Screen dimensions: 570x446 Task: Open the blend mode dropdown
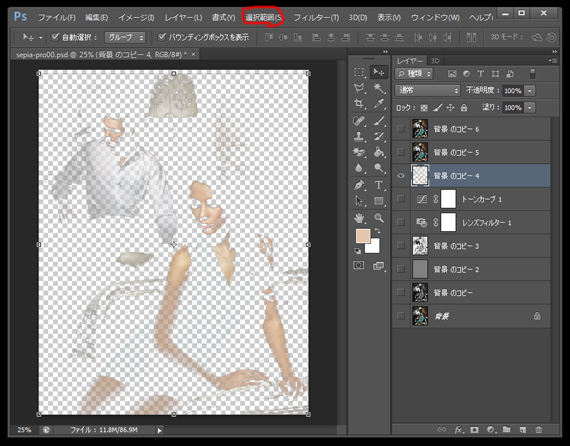(x=428, y=90)
